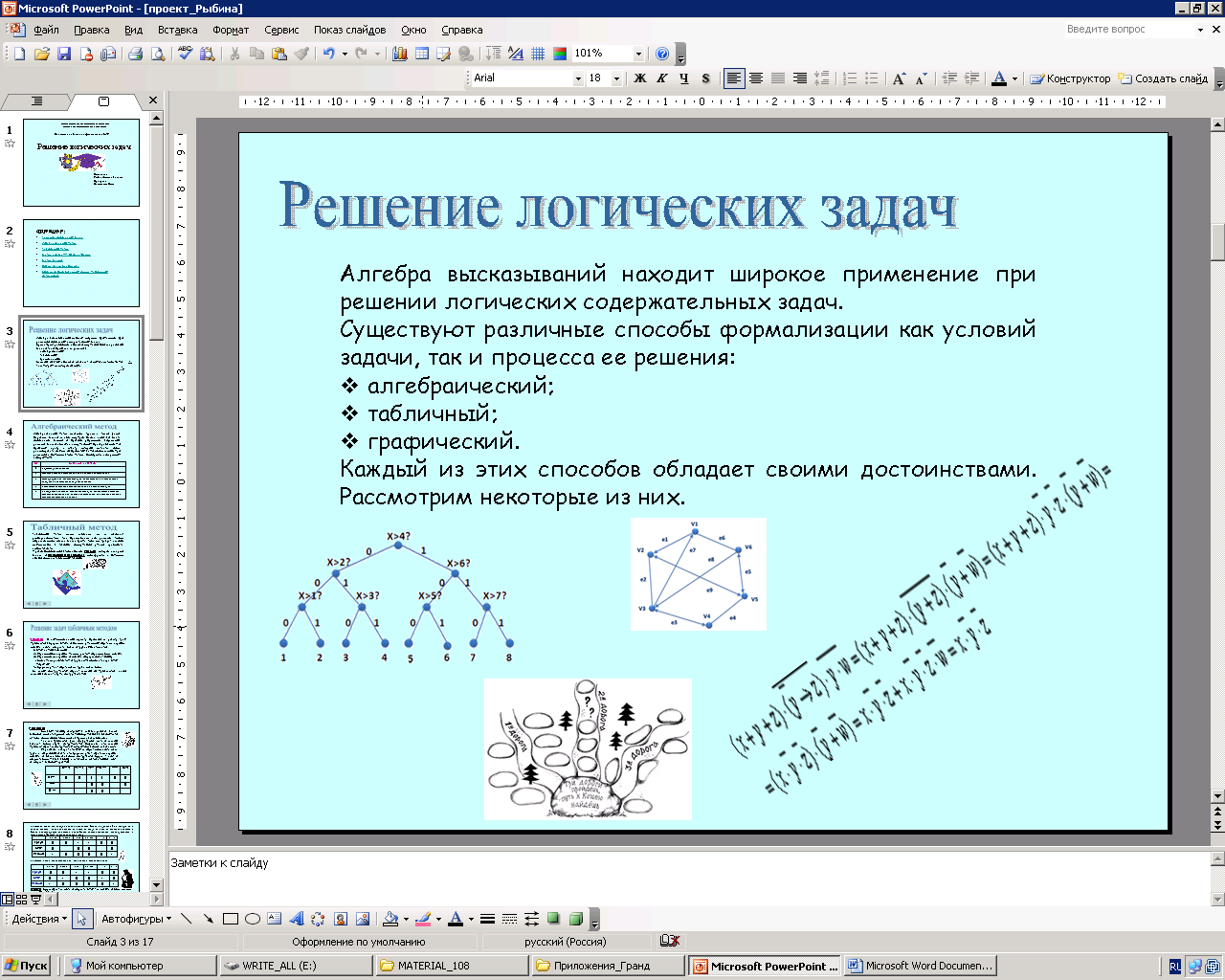Open the Показ слайдов menu
1225x980 pixels.
point(350,30)
